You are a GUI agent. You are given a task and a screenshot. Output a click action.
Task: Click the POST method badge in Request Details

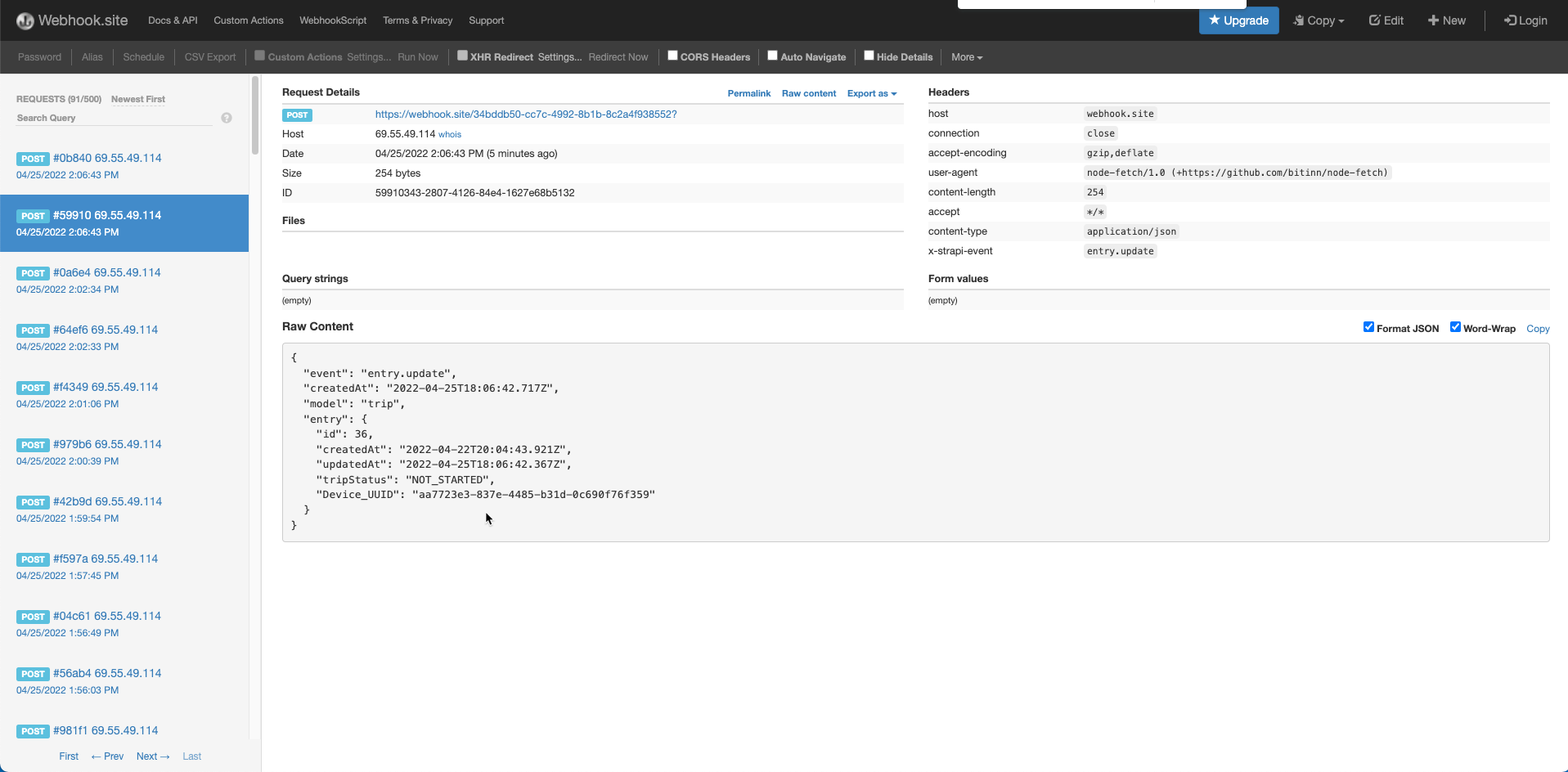click(x=297, y=114)
